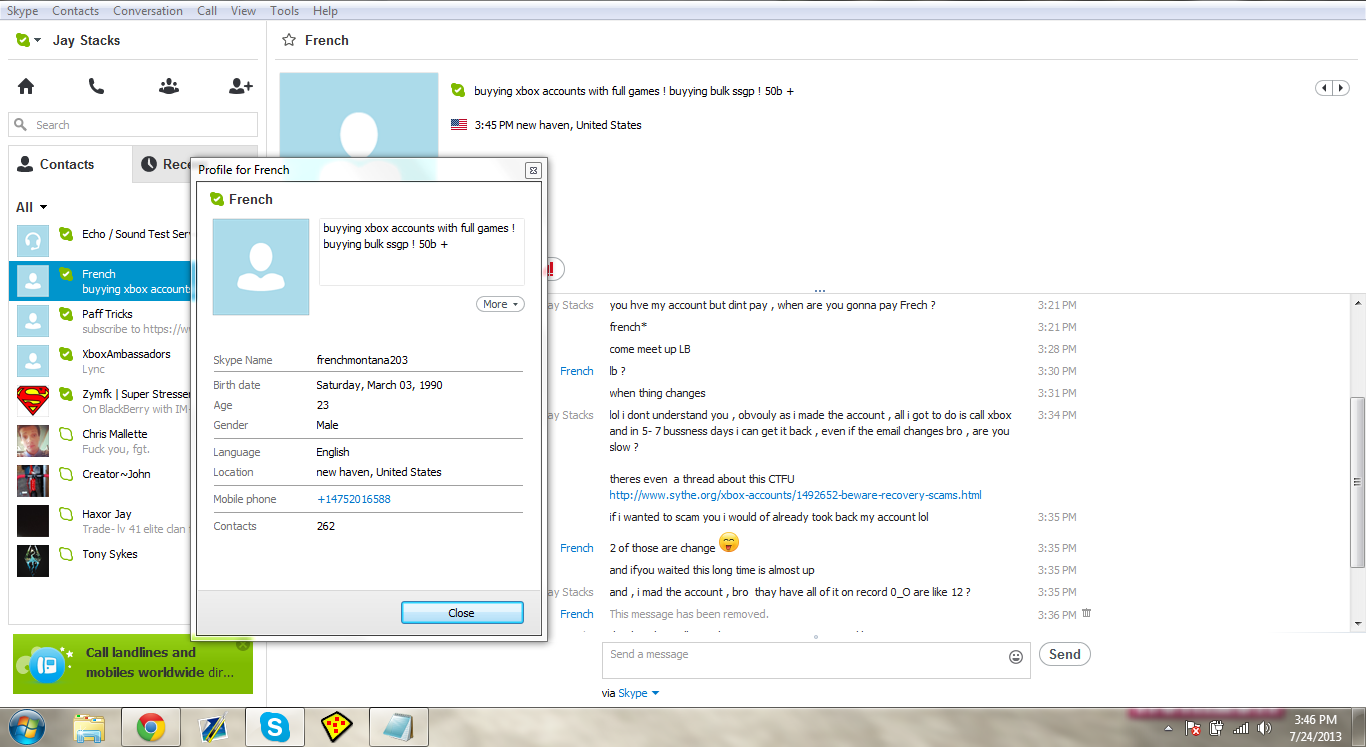Click the smiley emoticon picker icon
This screenshot has height=747, width=1366.
pyautogui.click(x=1016, y=657)
